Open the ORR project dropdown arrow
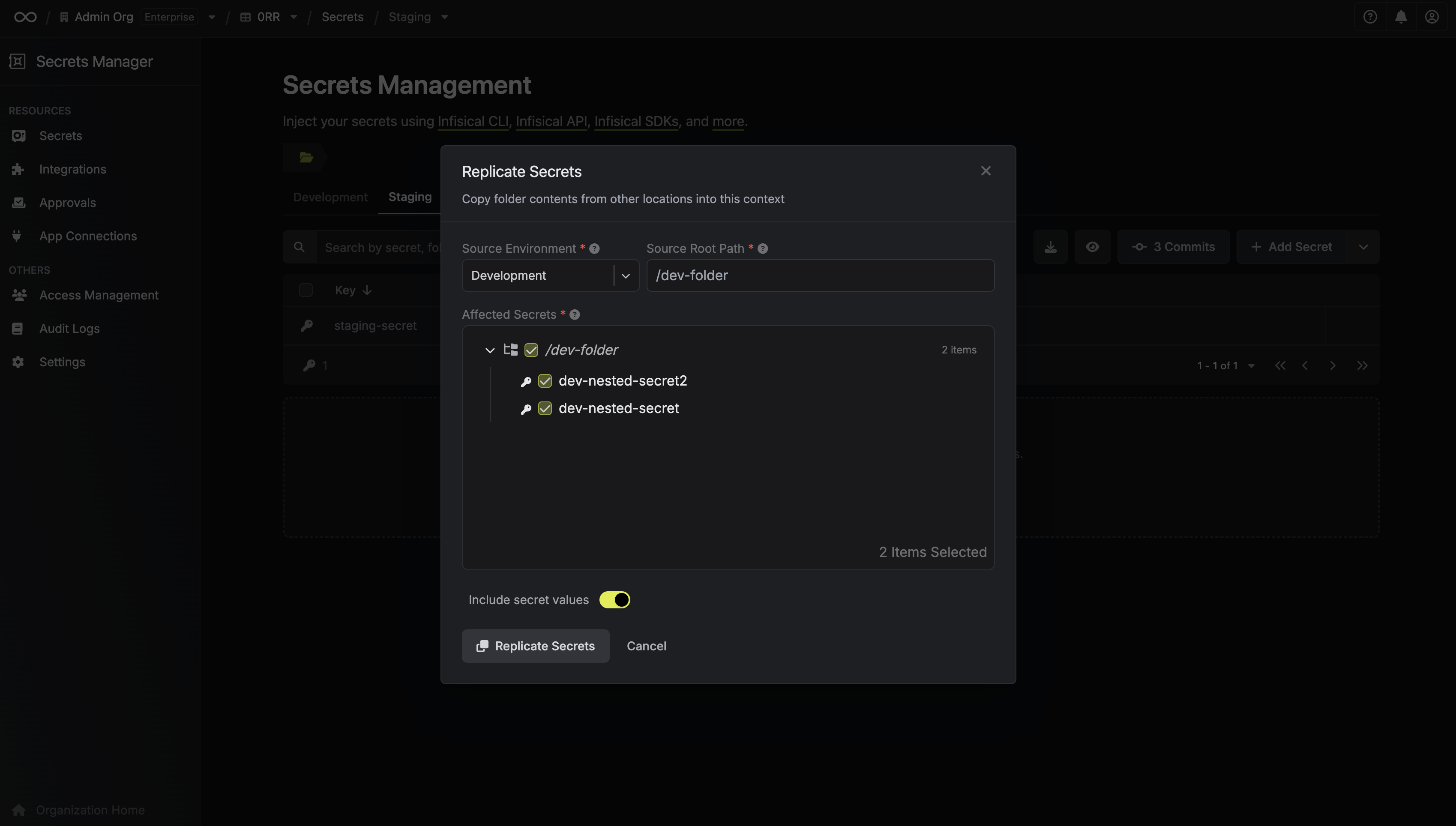The width and height of the screenshot is (1456, 826). tap(294, 17)
